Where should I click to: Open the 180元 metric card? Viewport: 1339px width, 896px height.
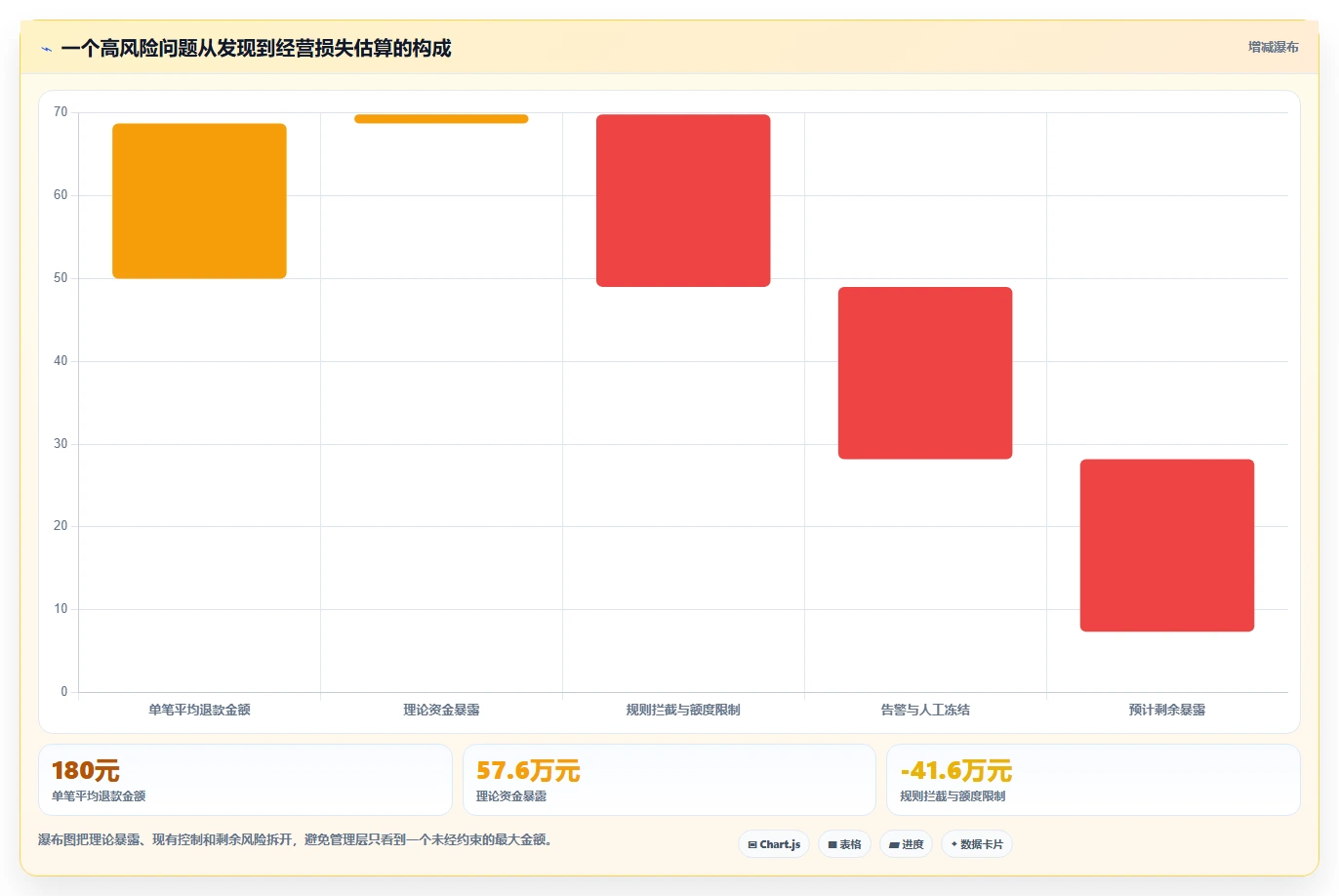point(245,780)
